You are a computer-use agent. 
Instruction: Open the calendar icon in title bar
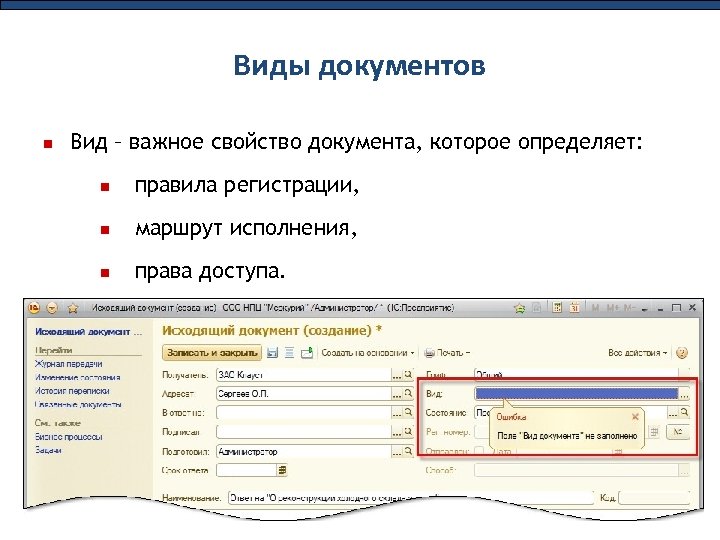click(574, 308)
